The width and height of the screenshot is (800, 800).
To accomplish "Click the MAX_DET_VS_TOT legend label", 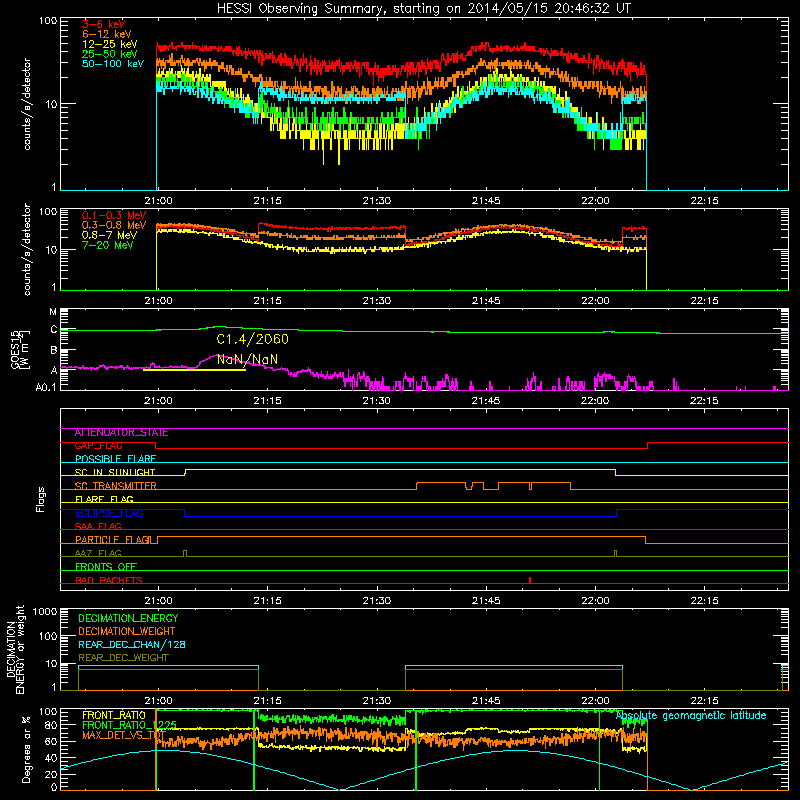I will tap(122, 735).
